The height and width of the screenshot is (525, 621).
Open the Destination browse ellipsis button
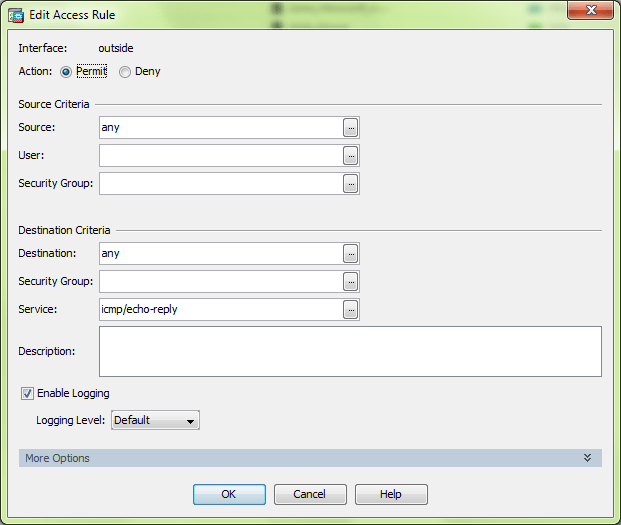[350, 253]
